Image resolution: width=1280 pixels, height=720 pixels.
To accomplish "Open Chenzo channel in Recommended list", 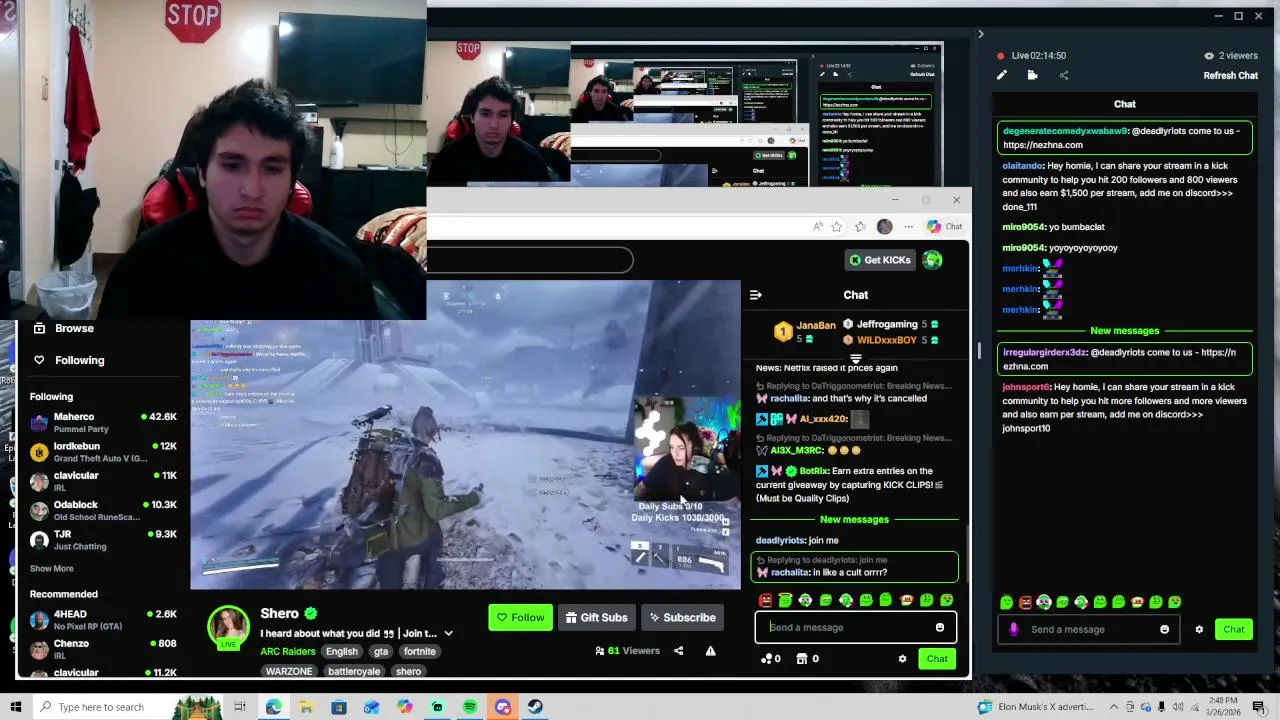I will [x=103, y=649].
